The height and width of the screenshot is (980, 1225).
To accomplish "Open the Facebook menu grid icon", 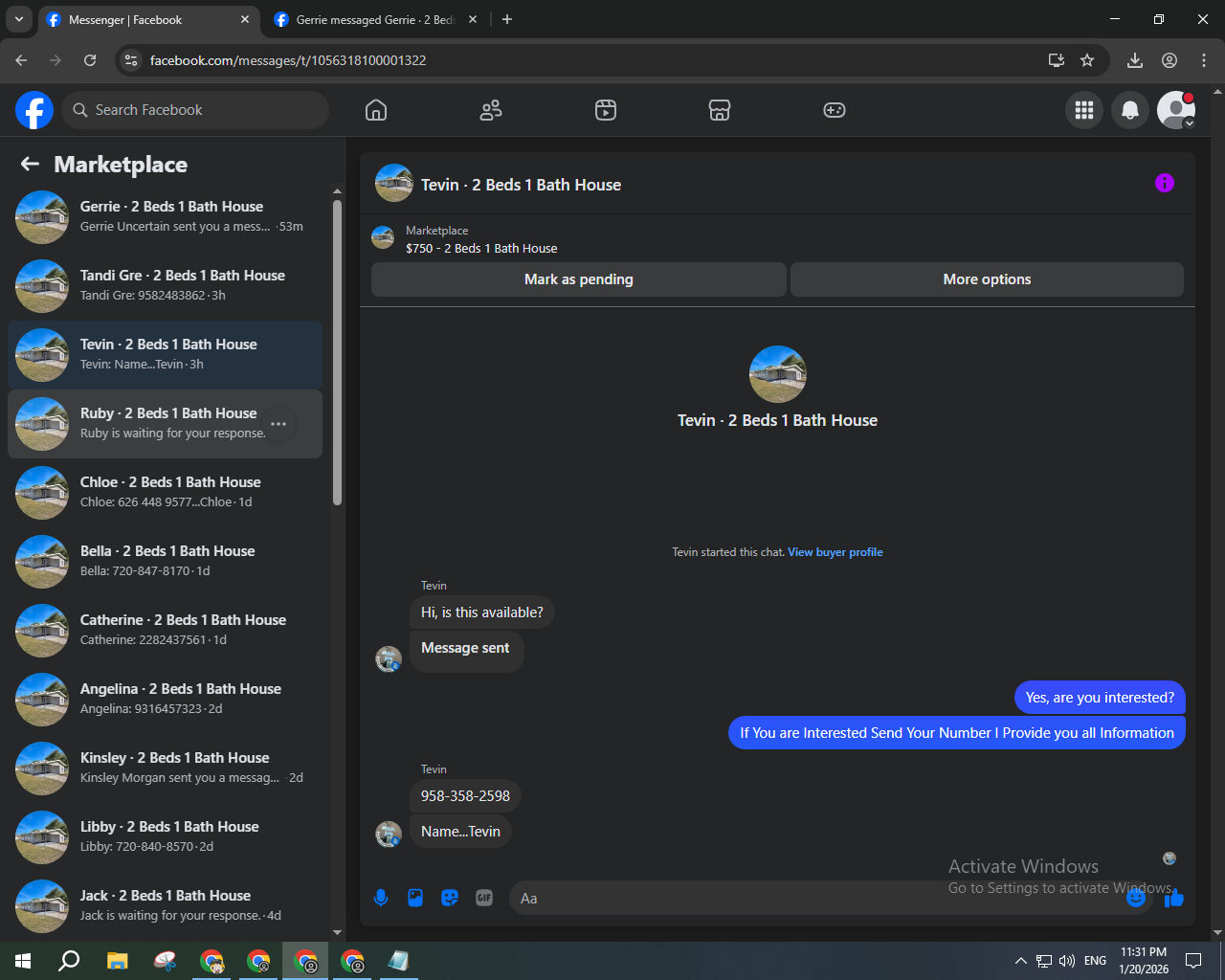I will point(1084,110).
